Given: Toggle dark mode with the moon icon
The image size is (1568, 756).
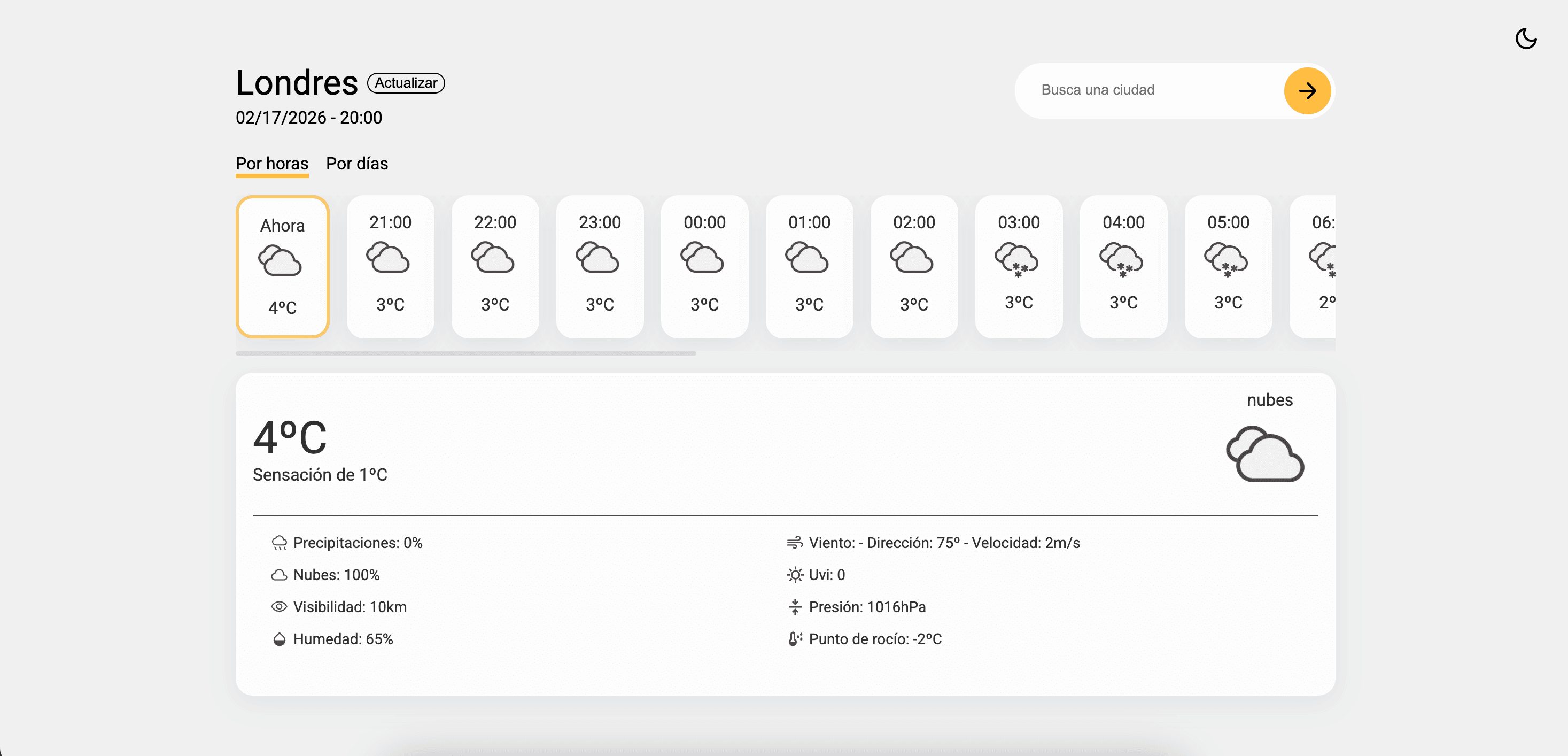Looking at the screenshot, I should (x=1527, y=38).
